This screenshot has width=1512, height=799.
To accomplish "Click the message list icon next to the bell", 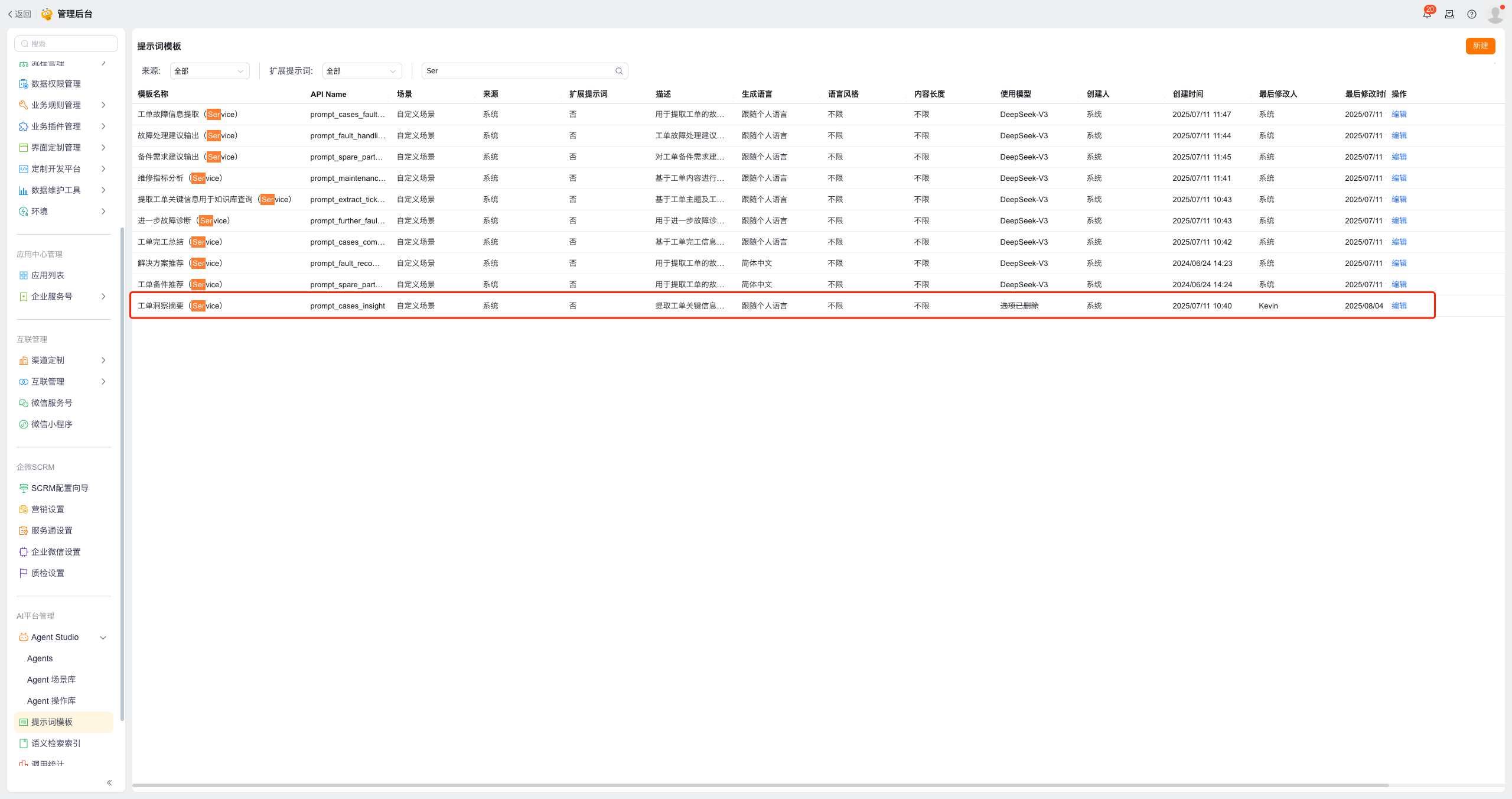I will (x=1449, y=14).
